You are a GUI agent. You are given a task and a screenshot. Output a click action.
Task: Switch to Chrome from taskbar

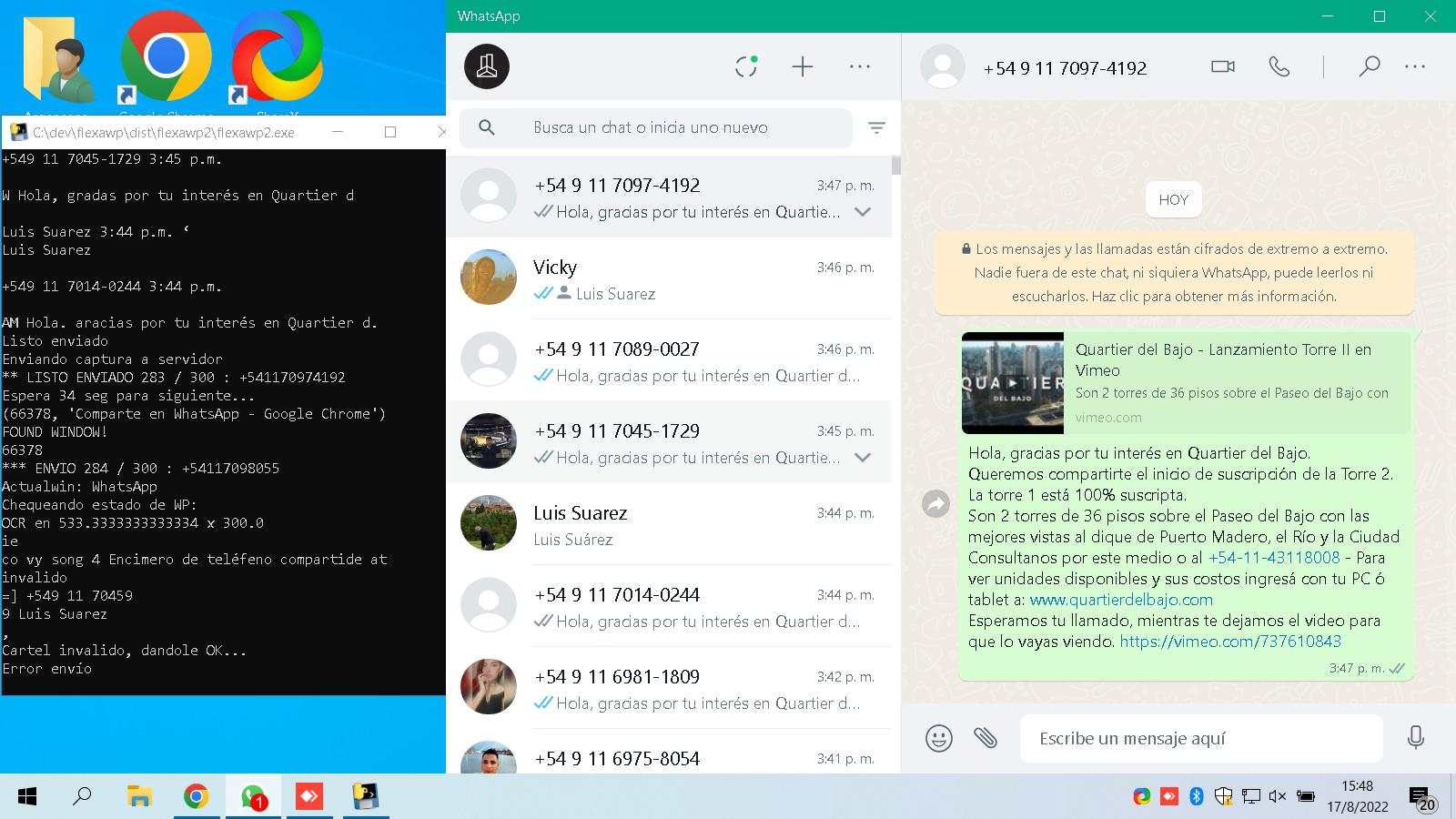click(196, 797)
